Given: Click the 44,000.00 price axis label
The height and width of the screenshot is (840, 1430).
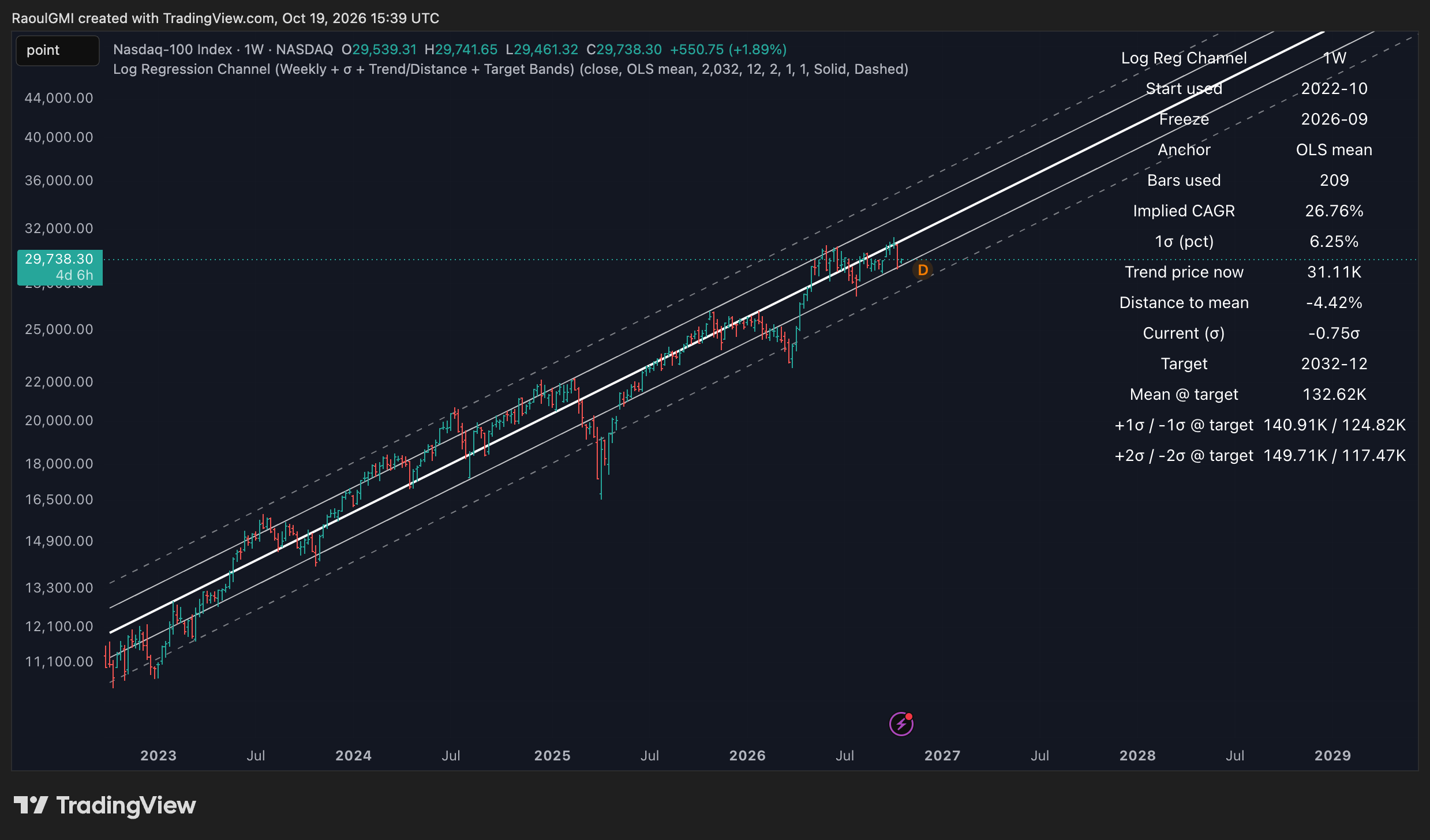Looking at the screenshot, I should pos(59,98).
